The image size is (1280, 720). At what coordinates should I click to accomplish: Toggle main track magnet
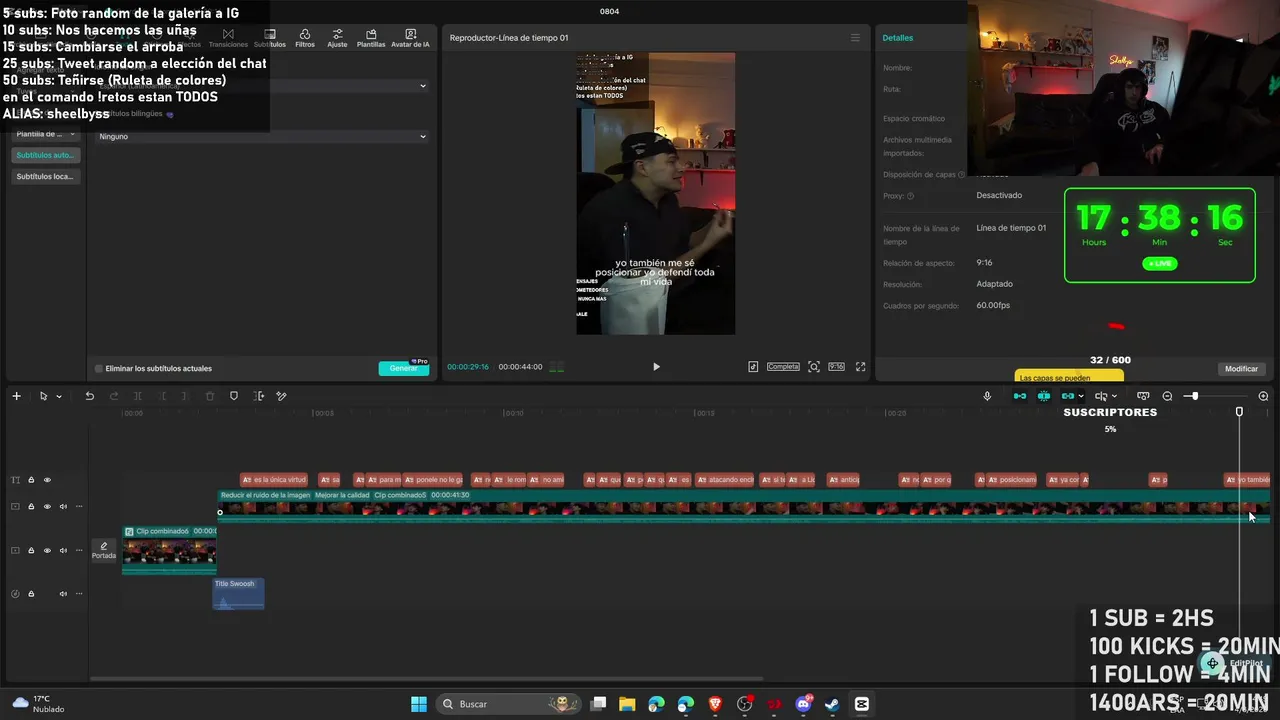coord(1020,396)
